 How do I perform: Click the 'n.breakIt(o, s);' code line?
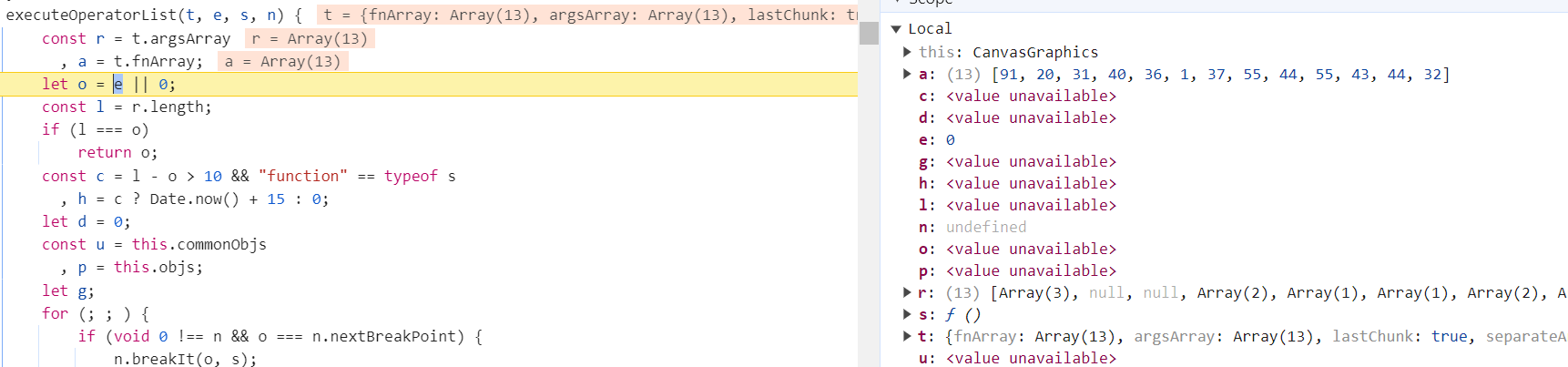point(185,359)
